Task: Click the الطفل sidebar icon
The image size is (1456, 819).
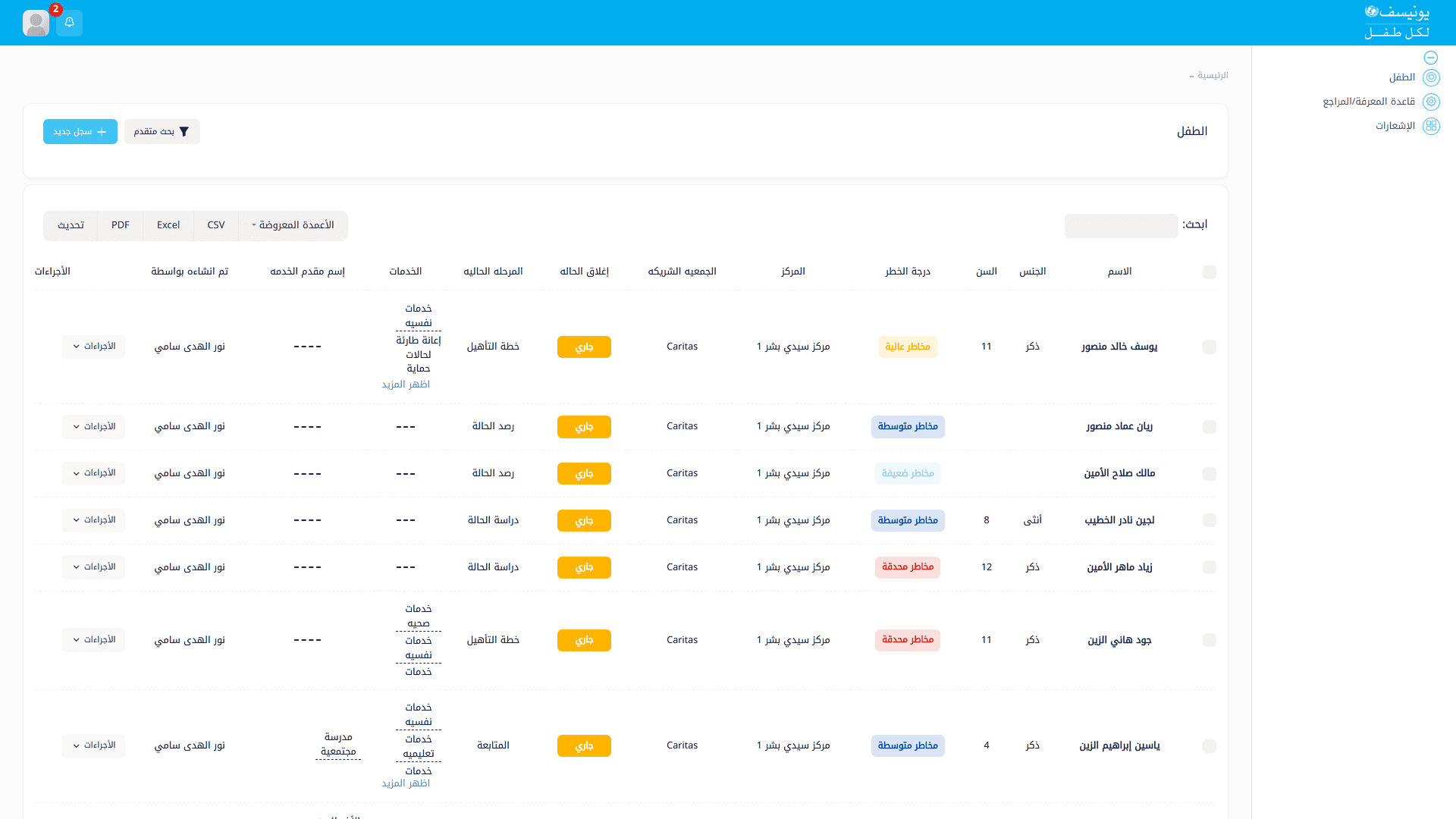Action: [1431, 77]
